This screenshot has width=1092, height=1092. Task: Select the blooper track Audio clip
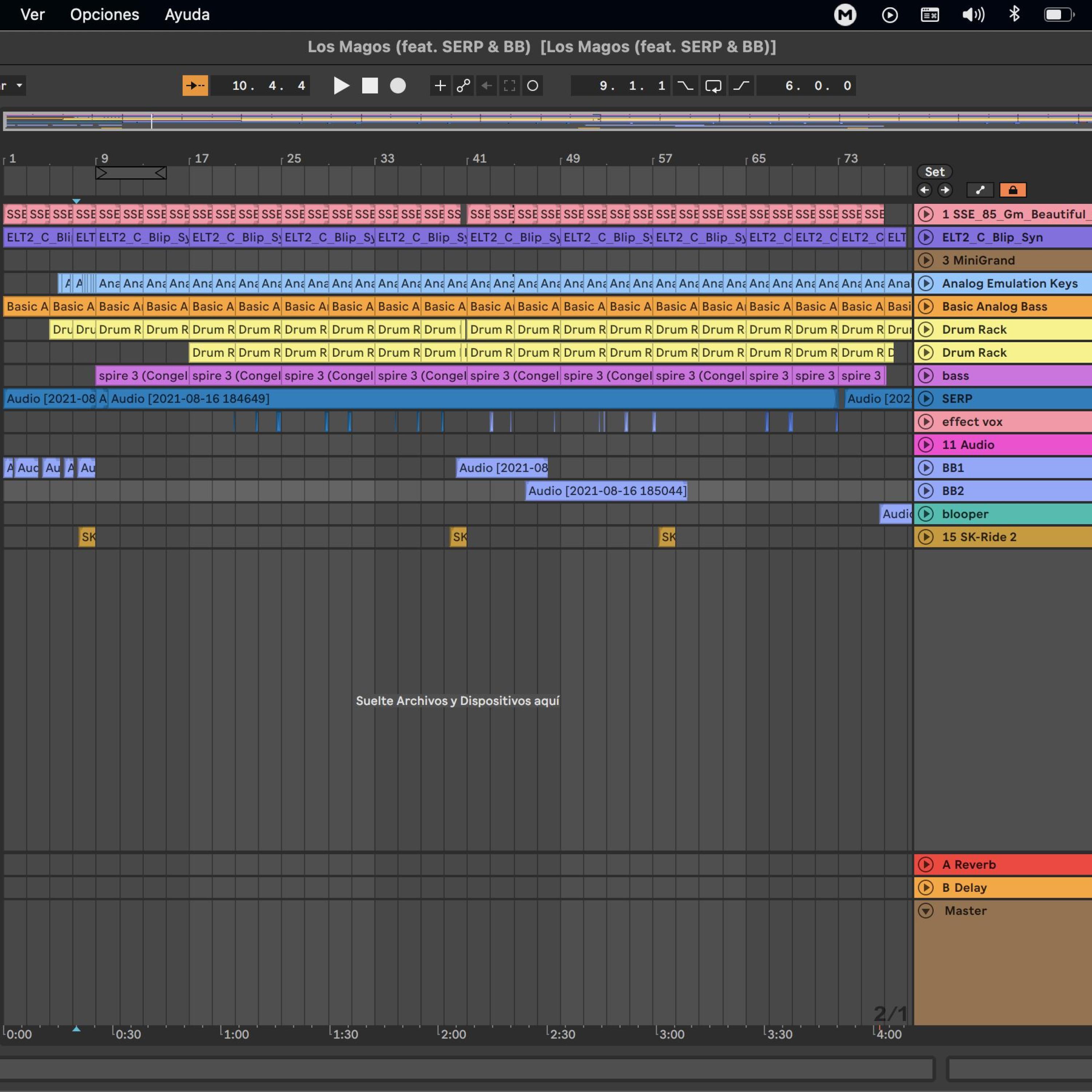pyautogui.click(x=896, y=514)
